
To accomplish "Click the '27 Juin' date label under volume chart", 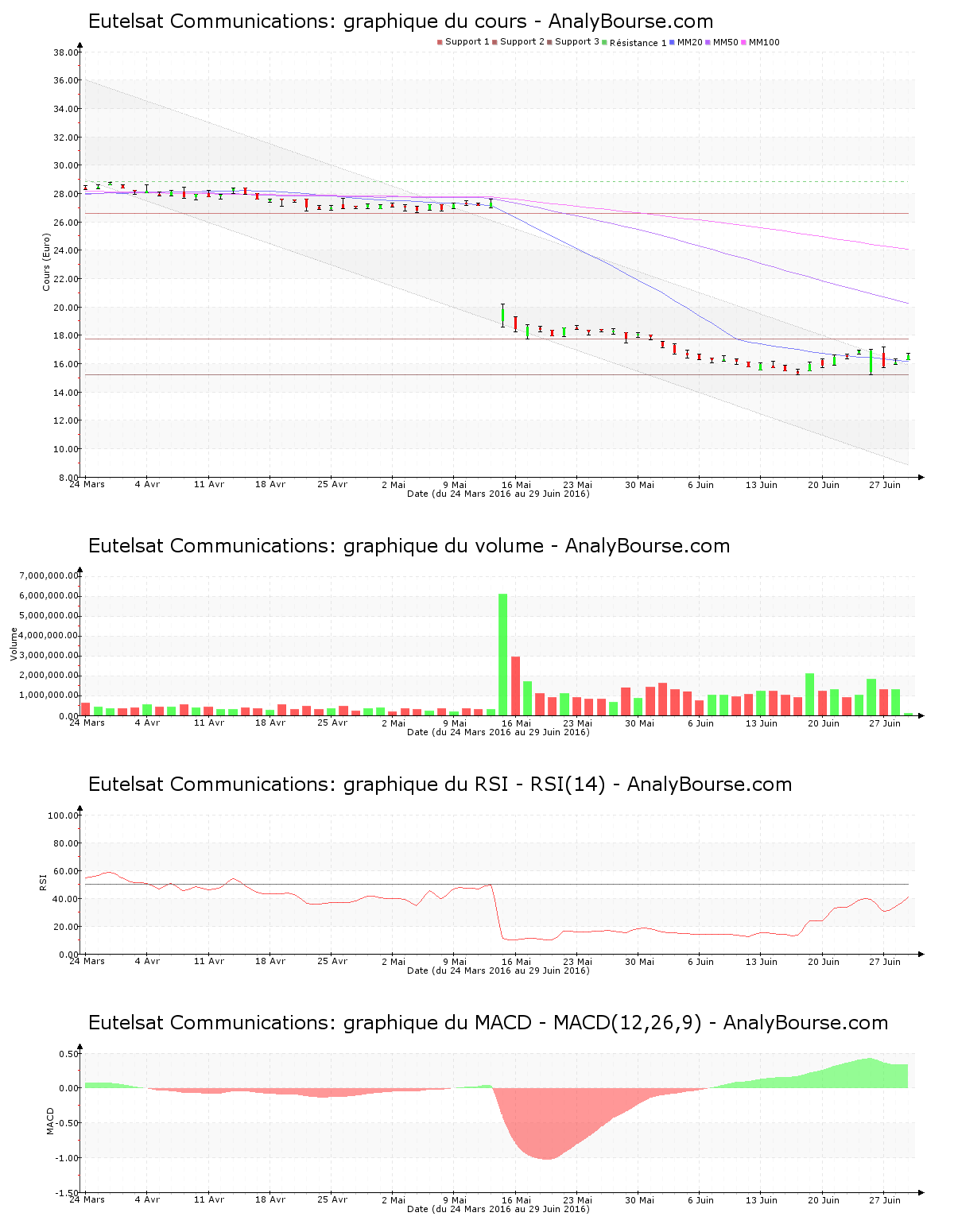I will (885, 723).
